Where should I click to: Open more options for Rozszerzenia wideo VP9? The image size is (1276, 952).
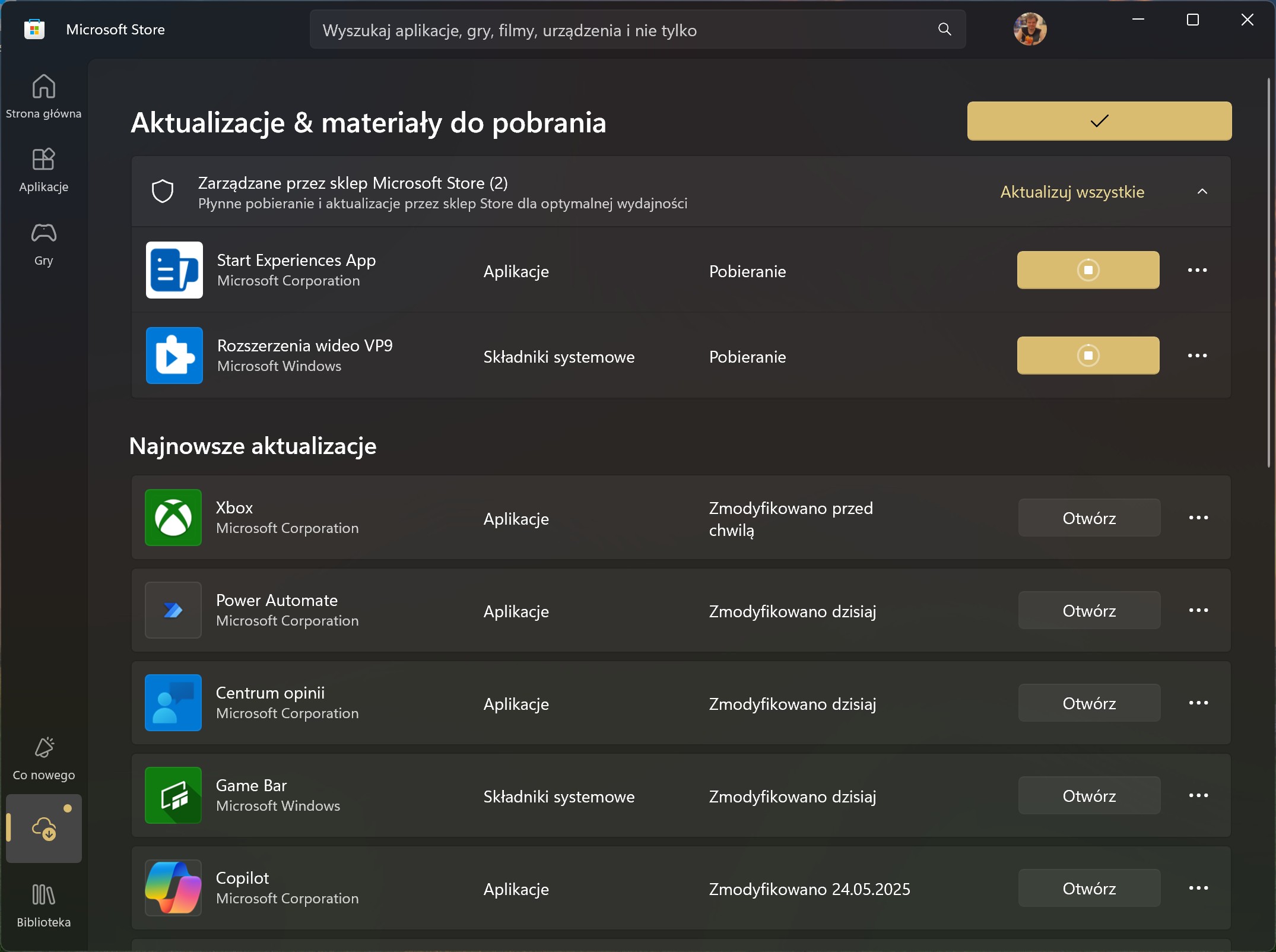point(1197,356)
